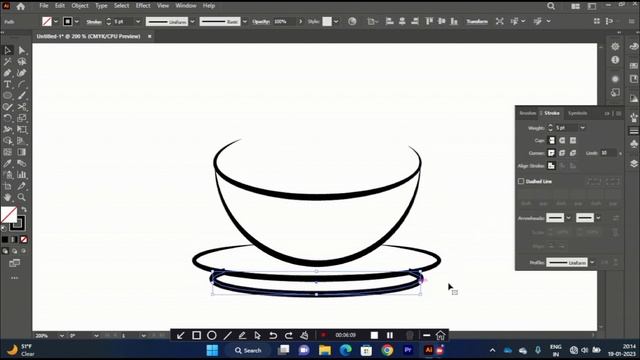Viewport: 640px width, 360px height.
Task: Click the Opacity label in control bar
Action: pos(261,21)
